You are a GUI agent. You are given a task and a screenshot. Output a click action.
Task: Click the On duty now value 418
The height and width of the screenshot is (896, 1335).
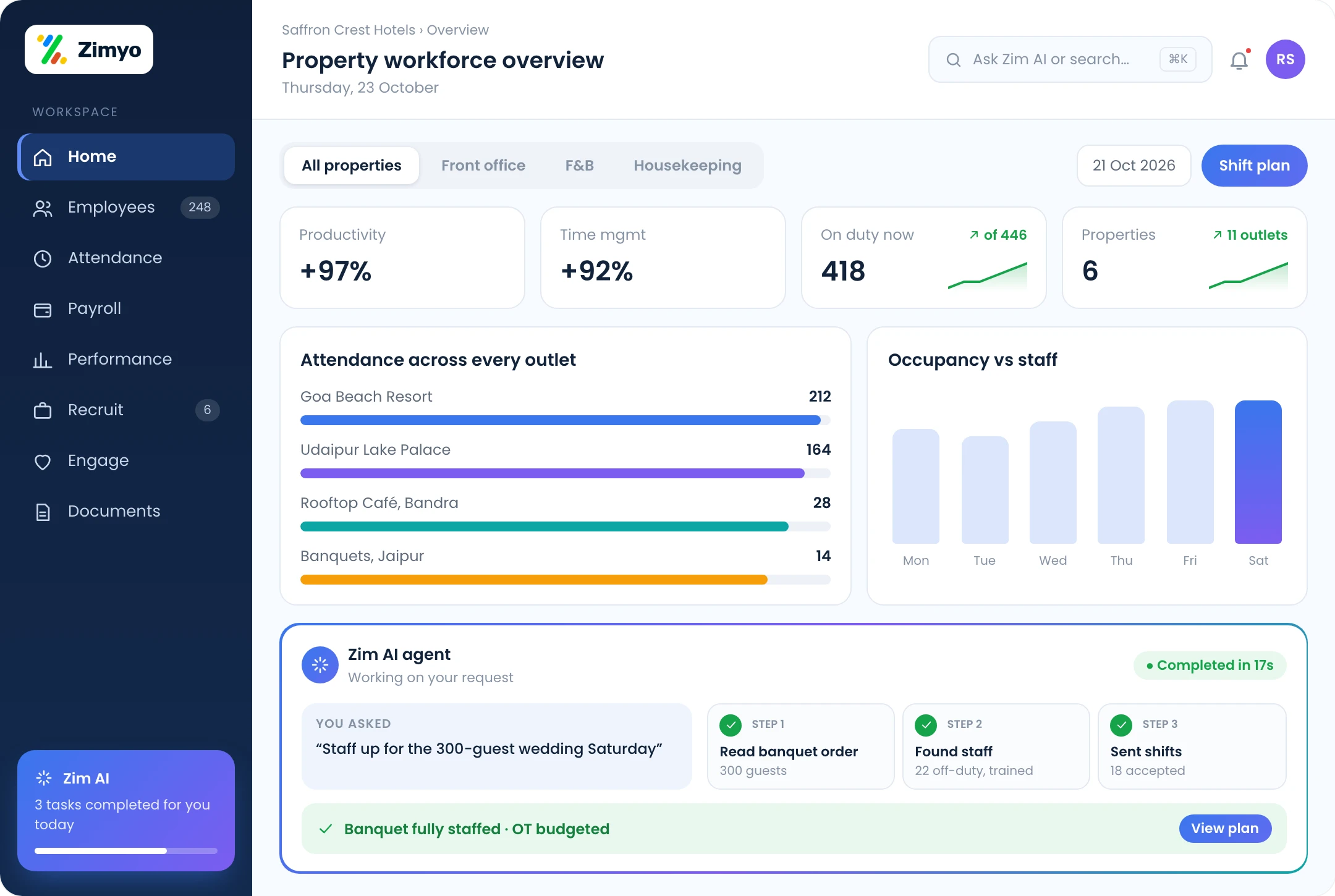[x=843, y=271]
